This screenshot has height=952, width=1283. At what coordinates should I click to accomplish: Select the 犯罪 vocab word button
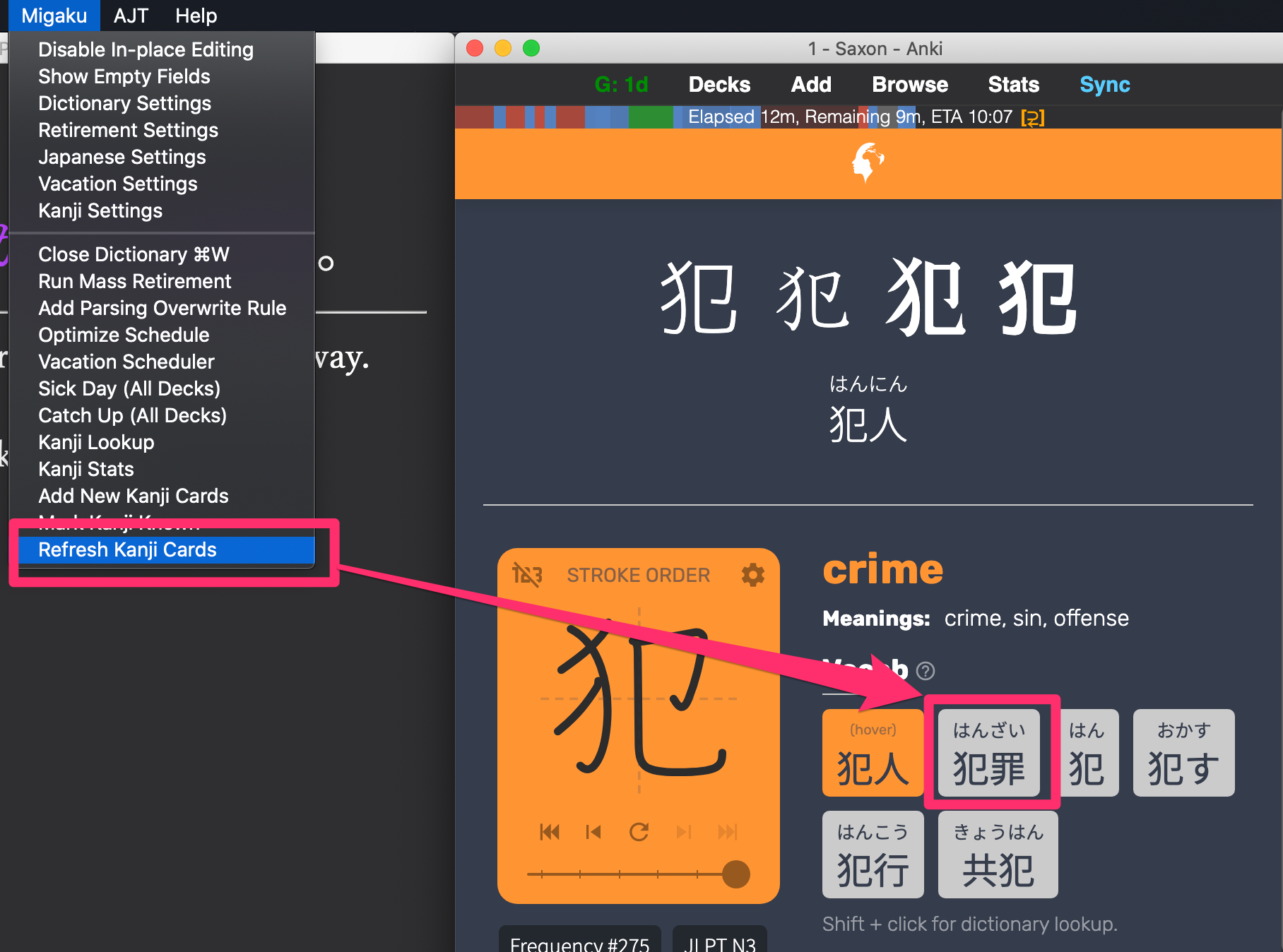tap(988, 752)
